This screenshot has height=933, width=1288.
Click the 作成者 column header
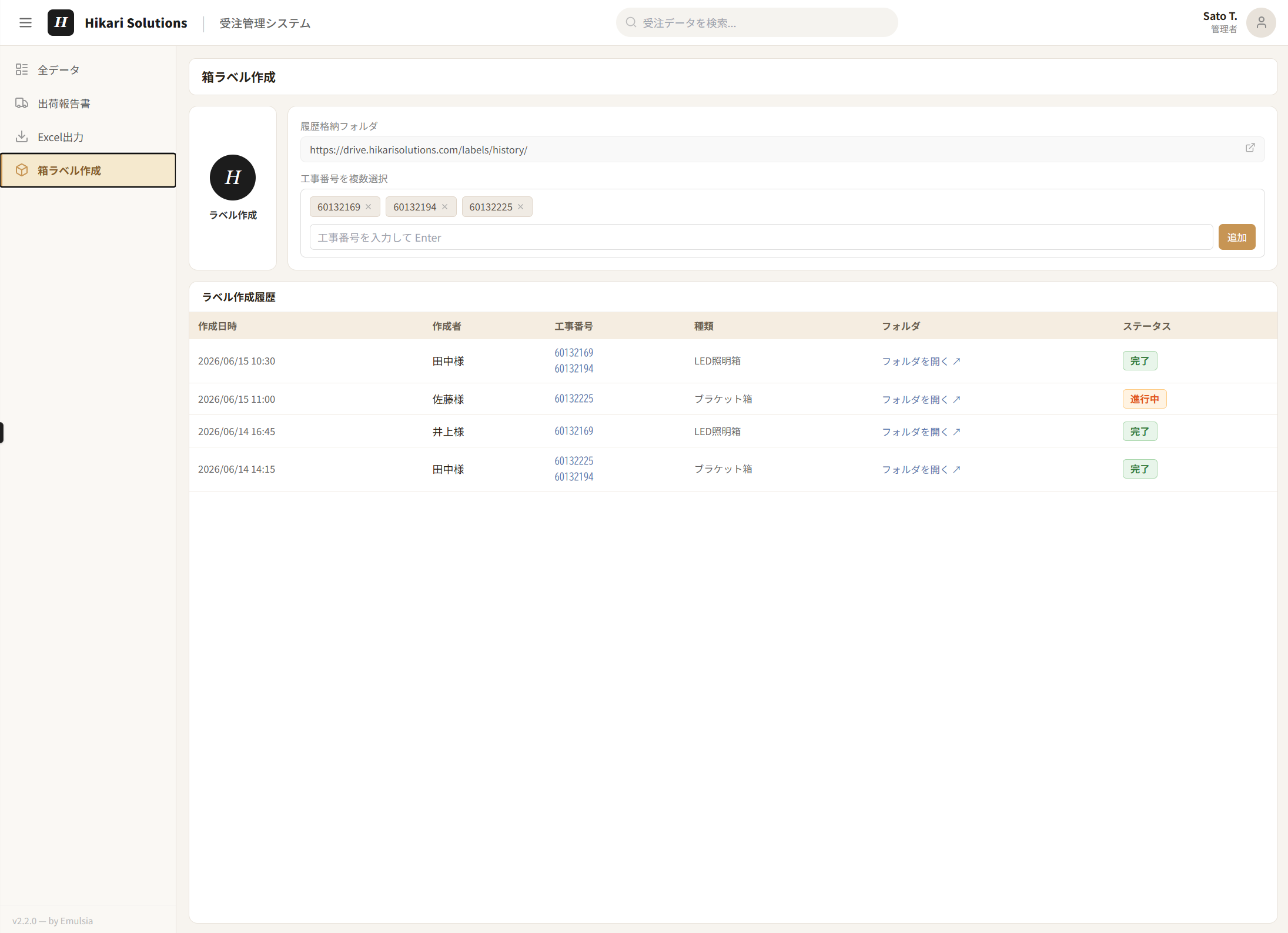[x=447, y=326]
